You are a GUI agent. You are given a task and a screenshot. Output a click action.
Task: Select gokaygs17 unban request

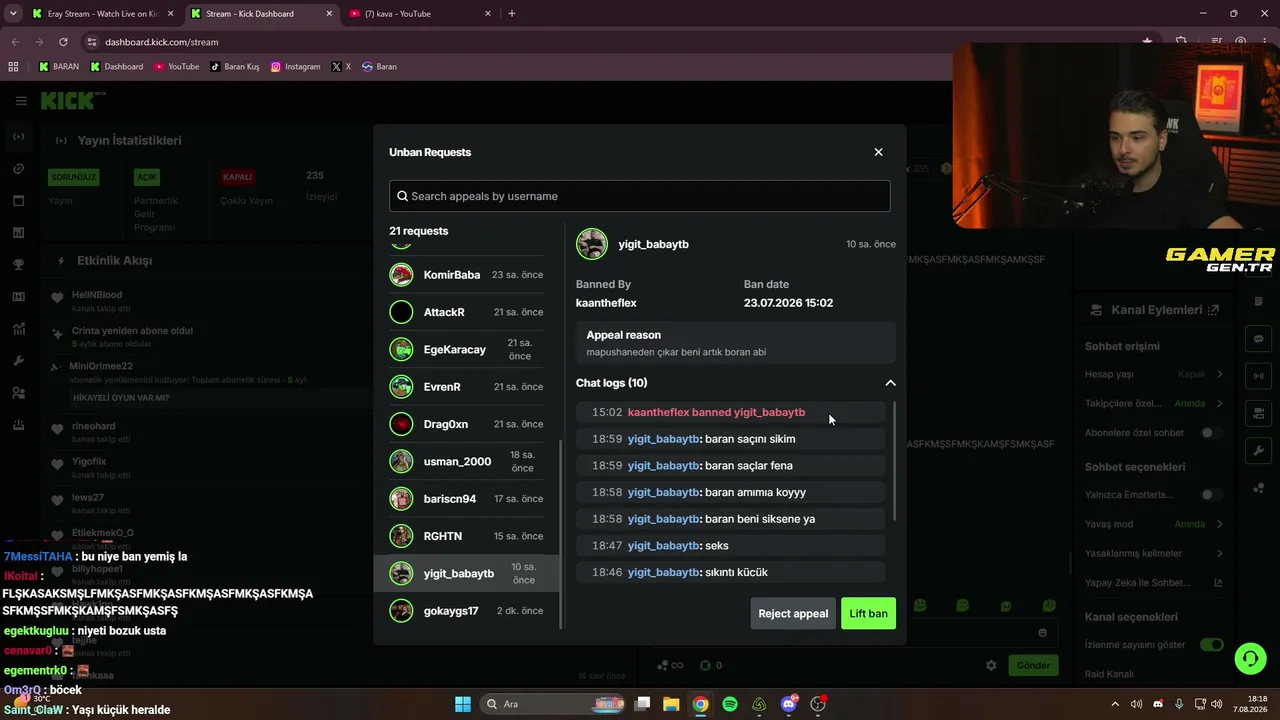(x=466, y=611)
